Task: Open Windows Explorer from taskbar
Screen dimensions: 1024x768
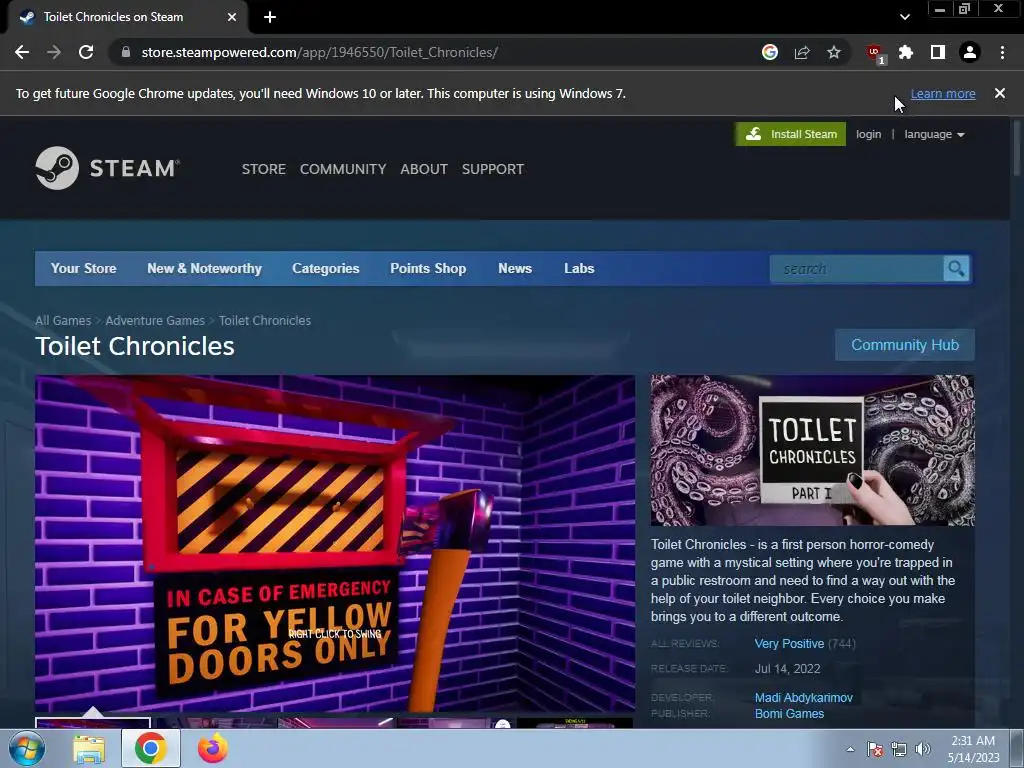Action: pyautogui.click(x=89, y=748)
